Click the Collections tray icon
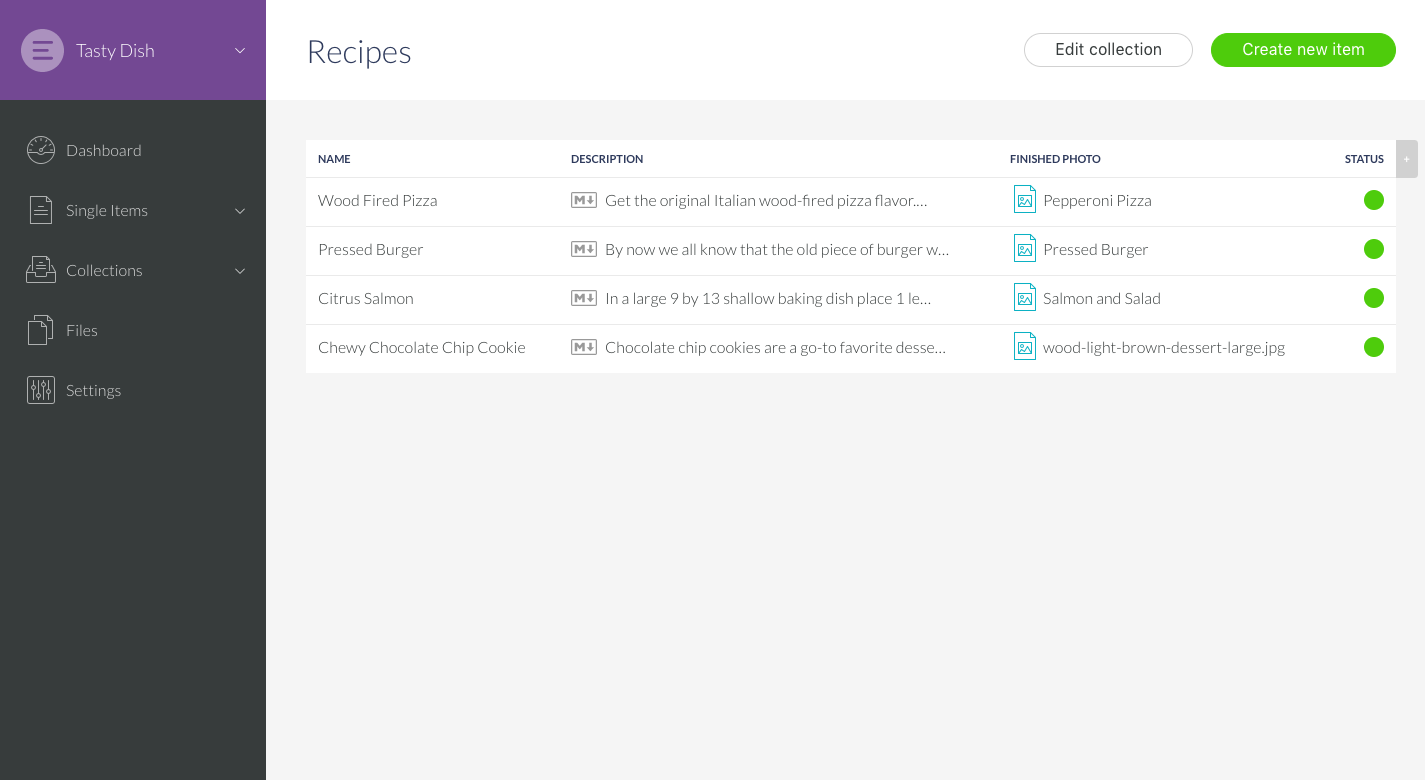 pos(41,270)
